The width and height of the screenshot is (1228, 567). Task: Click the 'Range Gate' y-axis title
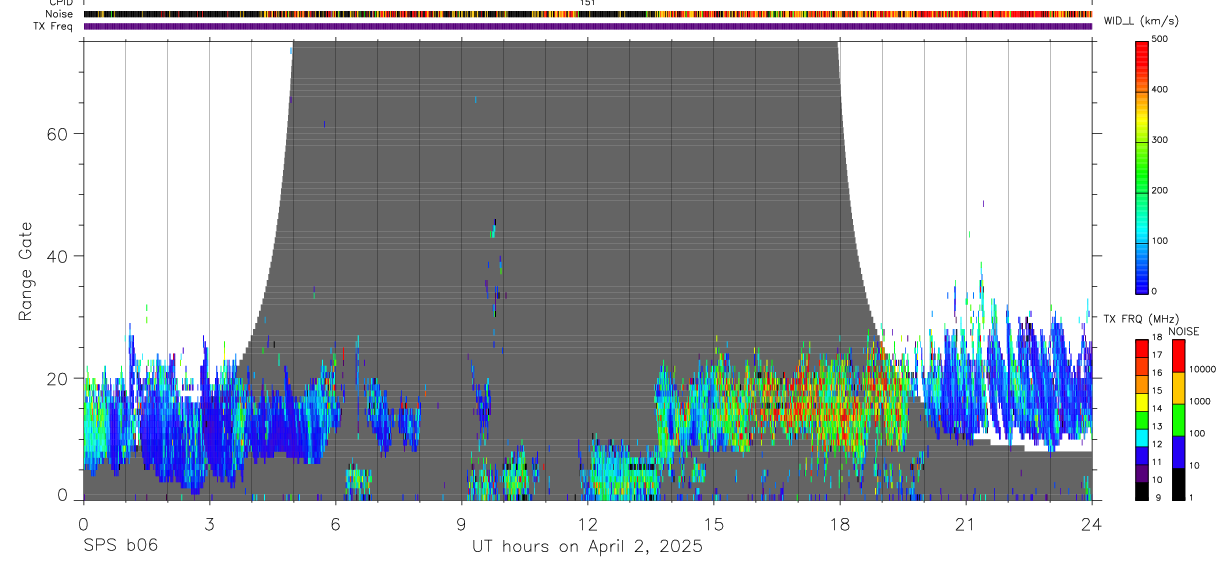click(x=26, y=272)
